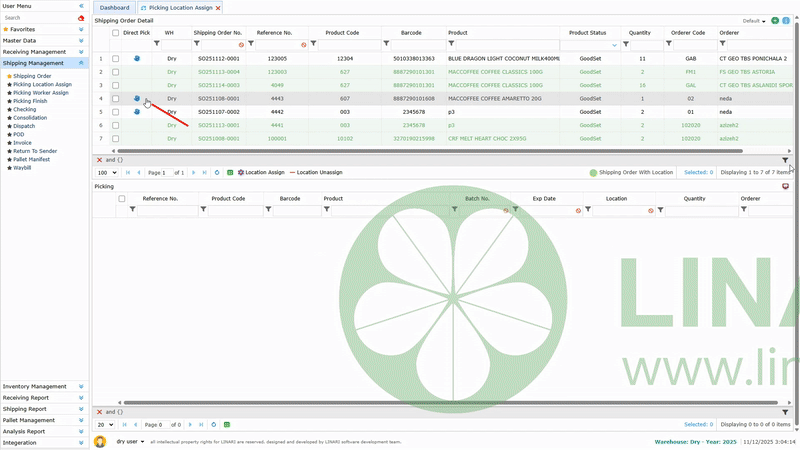Switch to the Dashboard tab
This screenshot has height=450, width=800.
[x=114, y=7]
